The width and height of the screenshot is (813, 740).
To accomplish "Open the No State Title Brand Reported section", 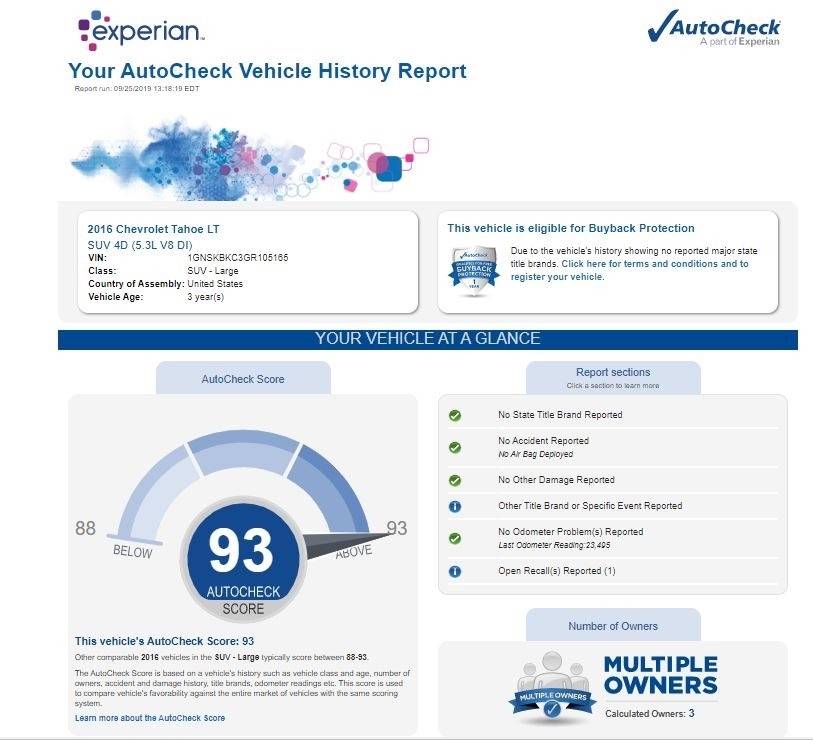I will click(560, 415).
